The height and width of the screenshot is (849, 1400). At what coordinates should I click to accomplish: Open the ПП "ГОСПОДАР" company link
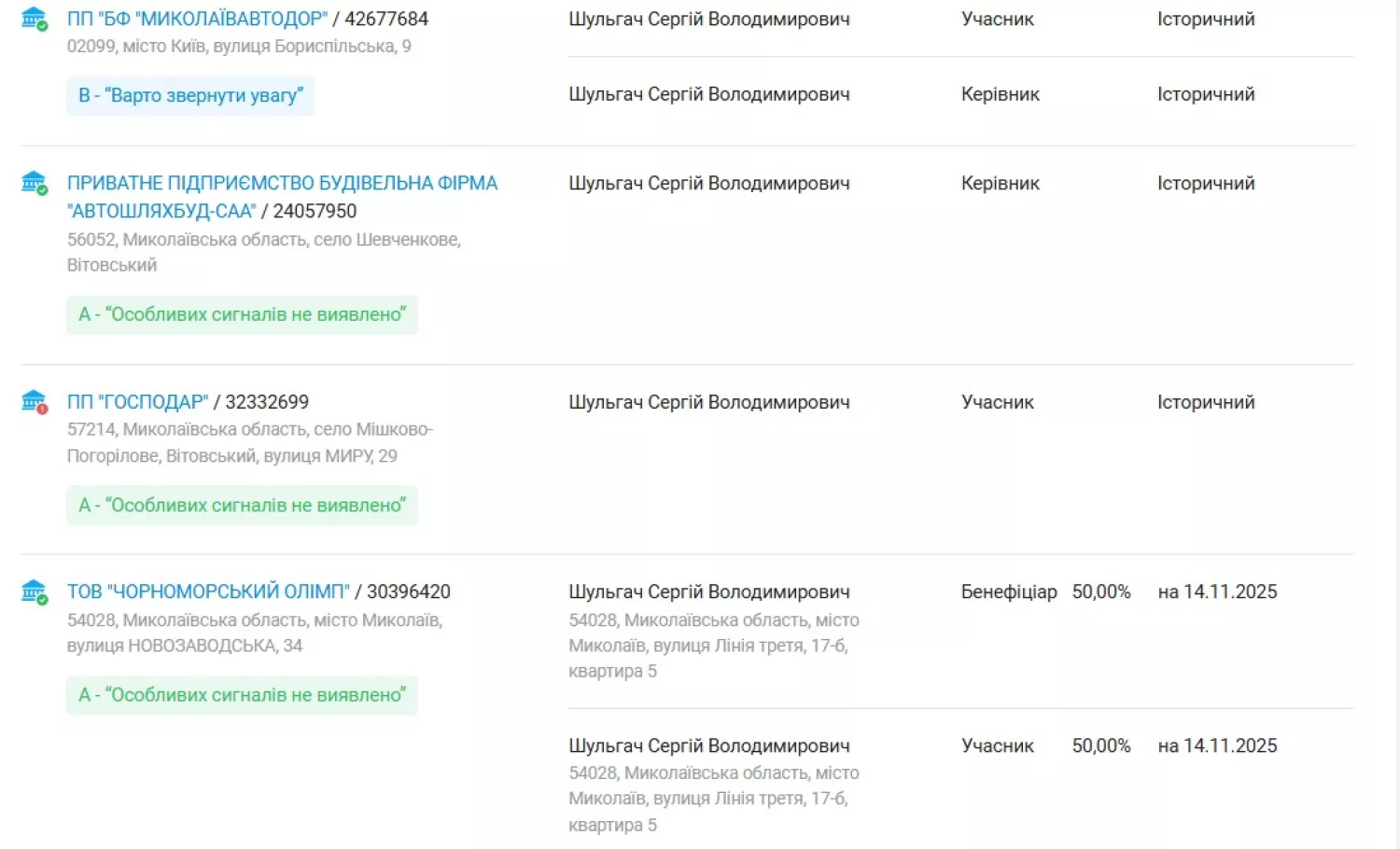[x=137, y=401]
